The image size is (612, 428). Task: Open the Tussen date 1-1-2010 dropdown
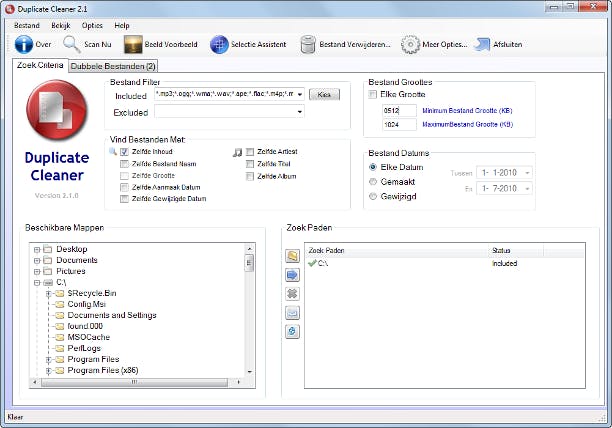(x=527, y=173)
